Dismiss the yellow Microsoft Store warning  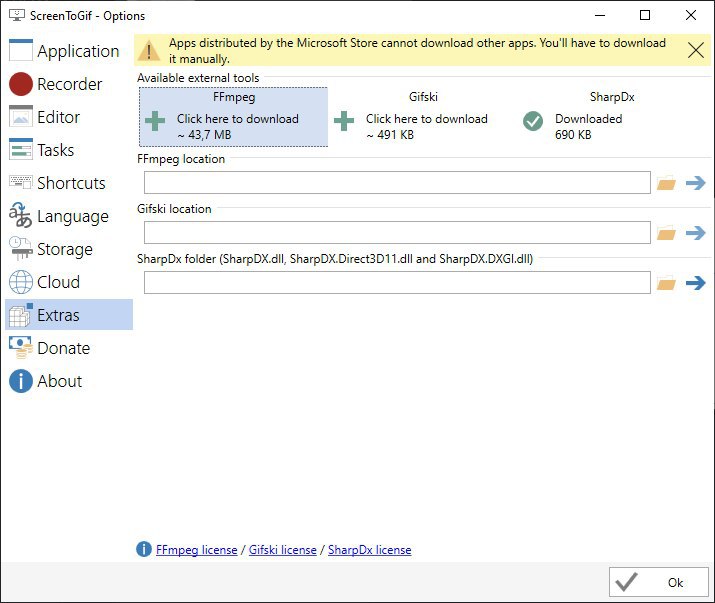[x=696, y=50]
